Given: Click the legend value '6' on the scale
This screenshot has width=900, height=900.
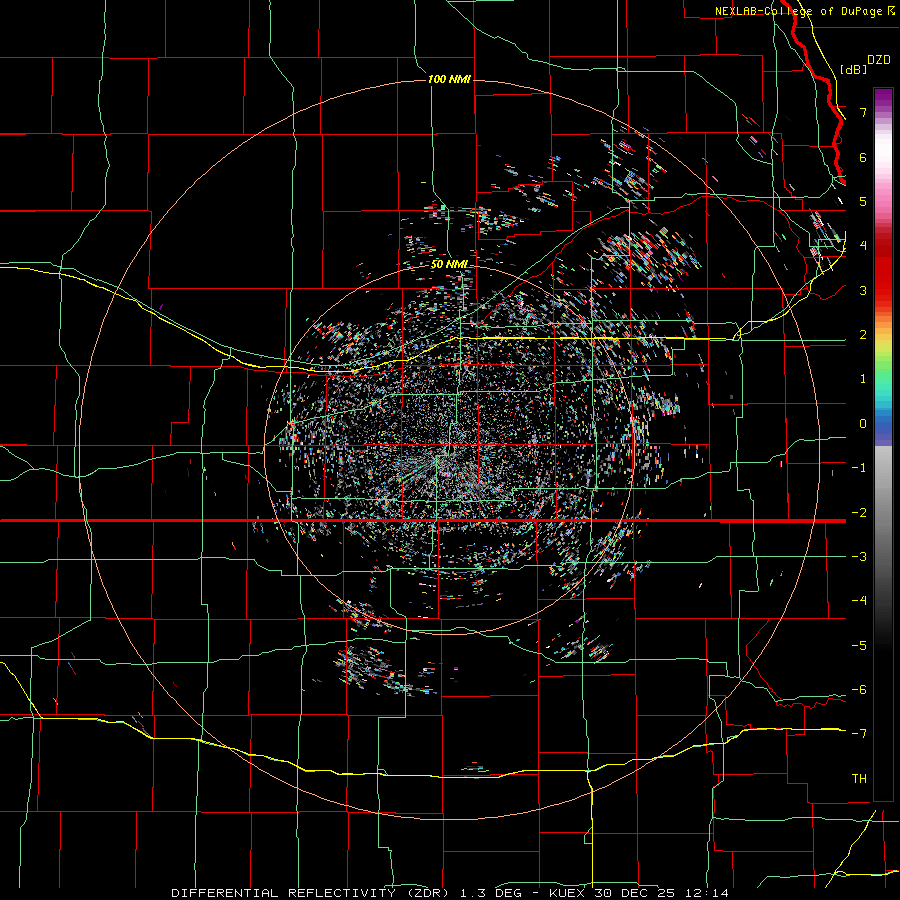Looking at the screenshot, I should point(863,157).
